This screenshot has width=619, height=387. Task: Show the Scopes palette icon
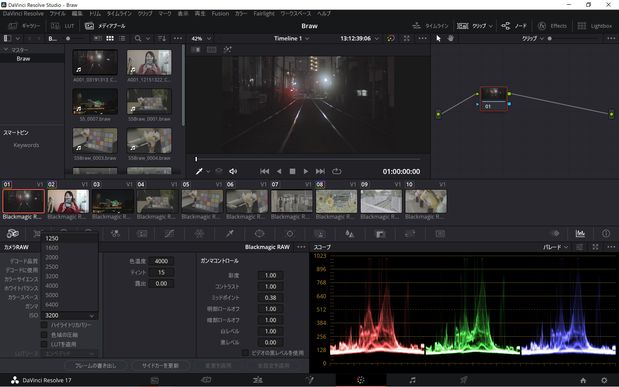(580, 233)
